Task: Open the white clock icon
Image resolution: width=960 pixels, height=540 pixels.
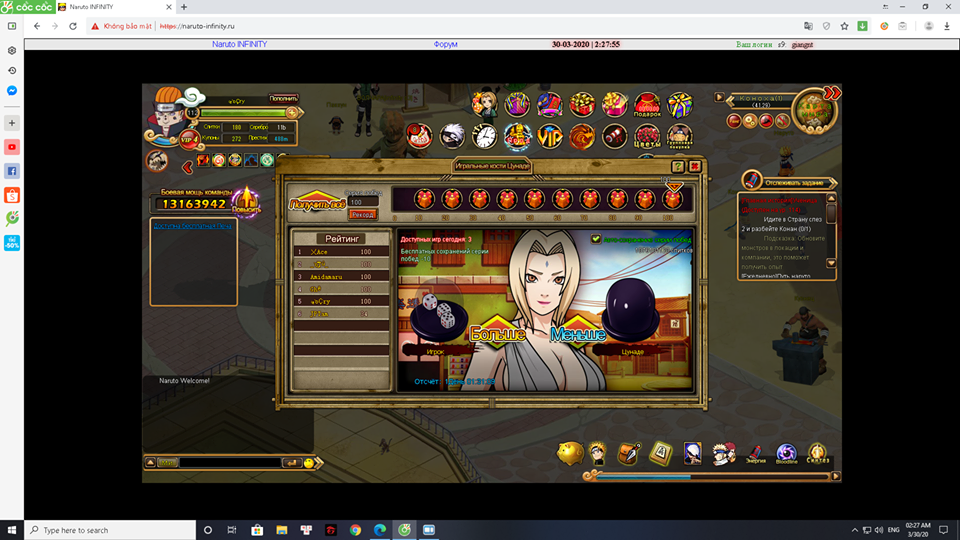Action: coord(484,137)
